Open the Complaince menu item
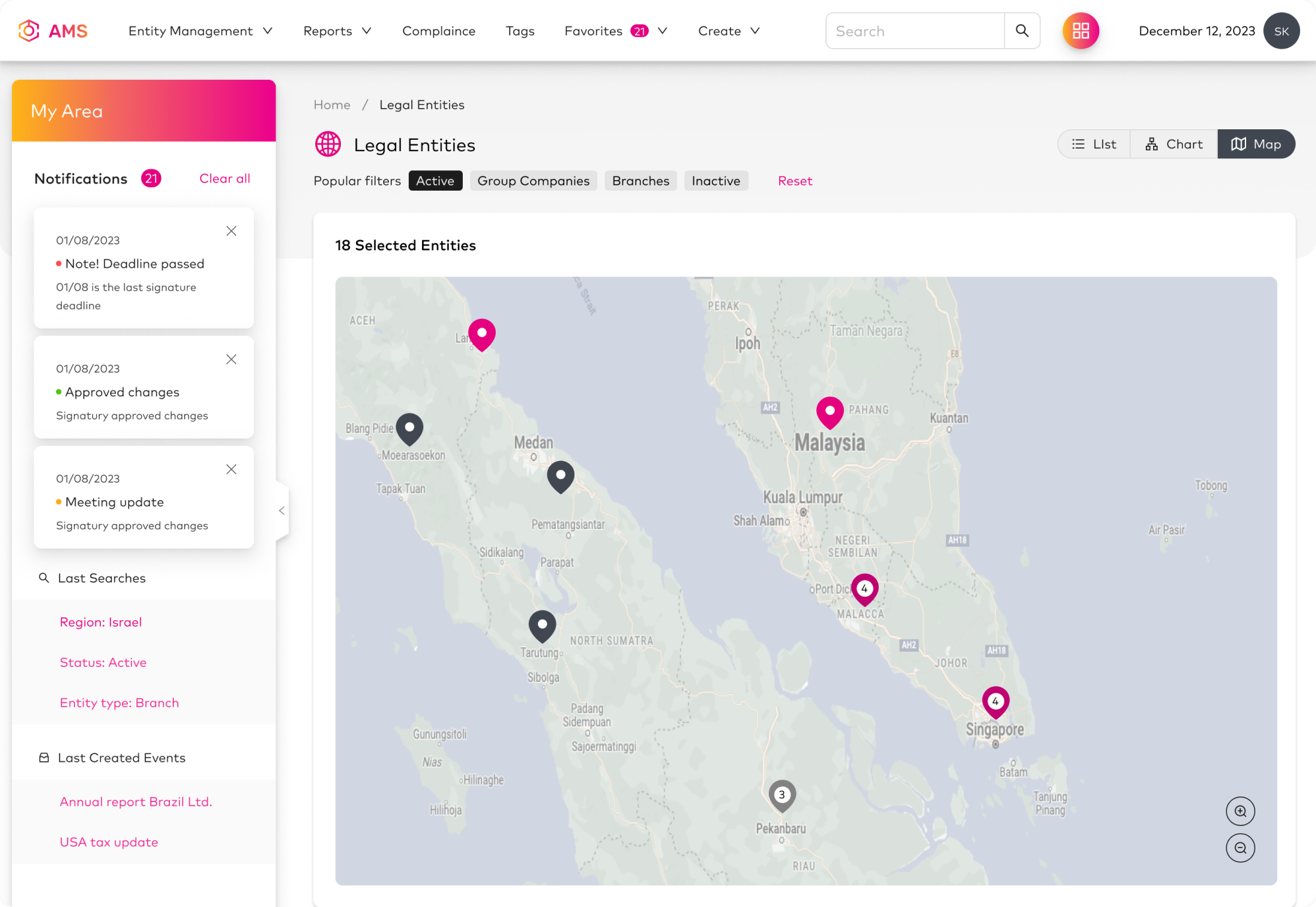The width and height of the screenshot is (1316, 907). [438, 31]
